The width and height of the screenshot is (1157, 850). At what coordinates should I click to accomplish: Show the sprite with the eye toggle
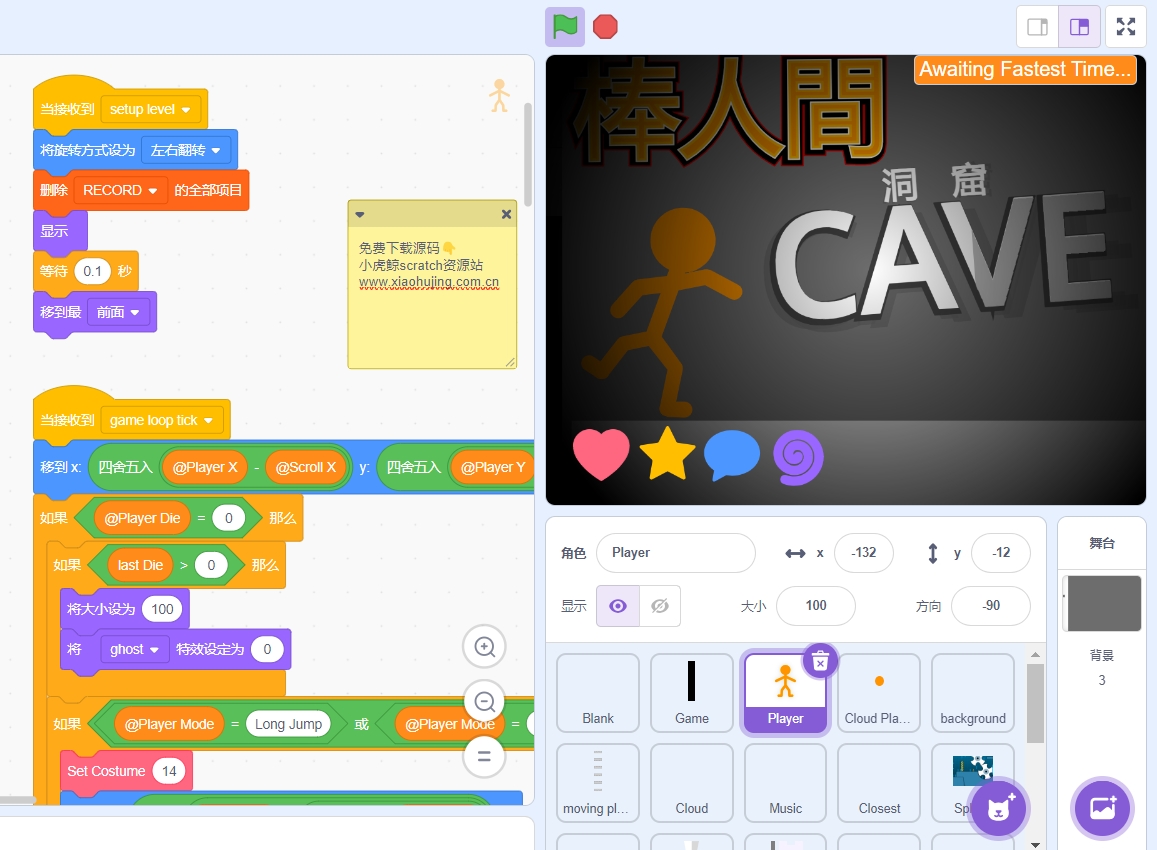point(618,606)
